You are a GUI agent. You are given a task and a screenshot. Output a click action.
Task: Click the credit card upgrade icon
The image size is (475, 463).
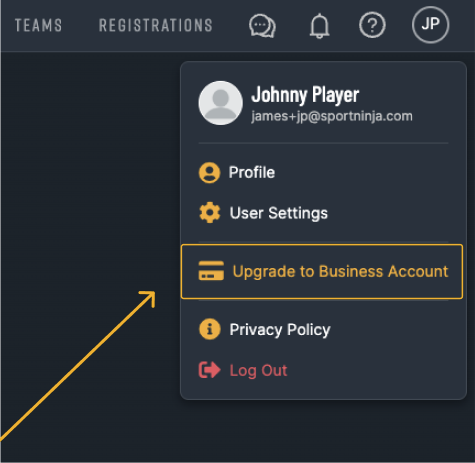point(211,271)
